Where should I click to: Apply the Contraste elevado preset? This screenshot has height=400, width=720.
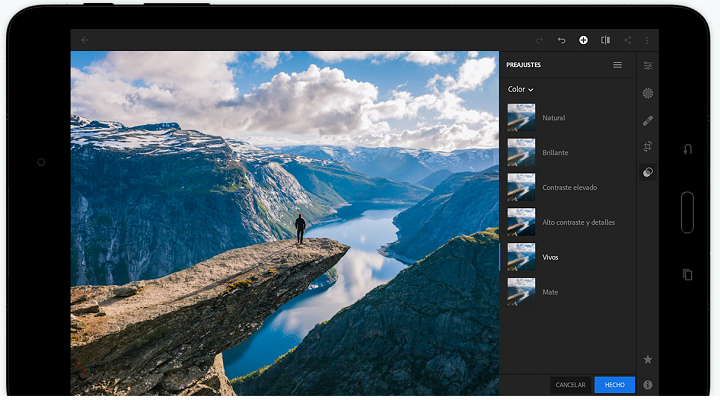tap(568, 187)
